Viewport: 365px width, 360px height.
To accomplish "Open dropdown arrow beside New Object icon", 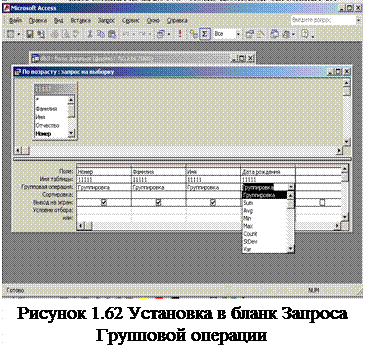I will click(x=293, y=34).
